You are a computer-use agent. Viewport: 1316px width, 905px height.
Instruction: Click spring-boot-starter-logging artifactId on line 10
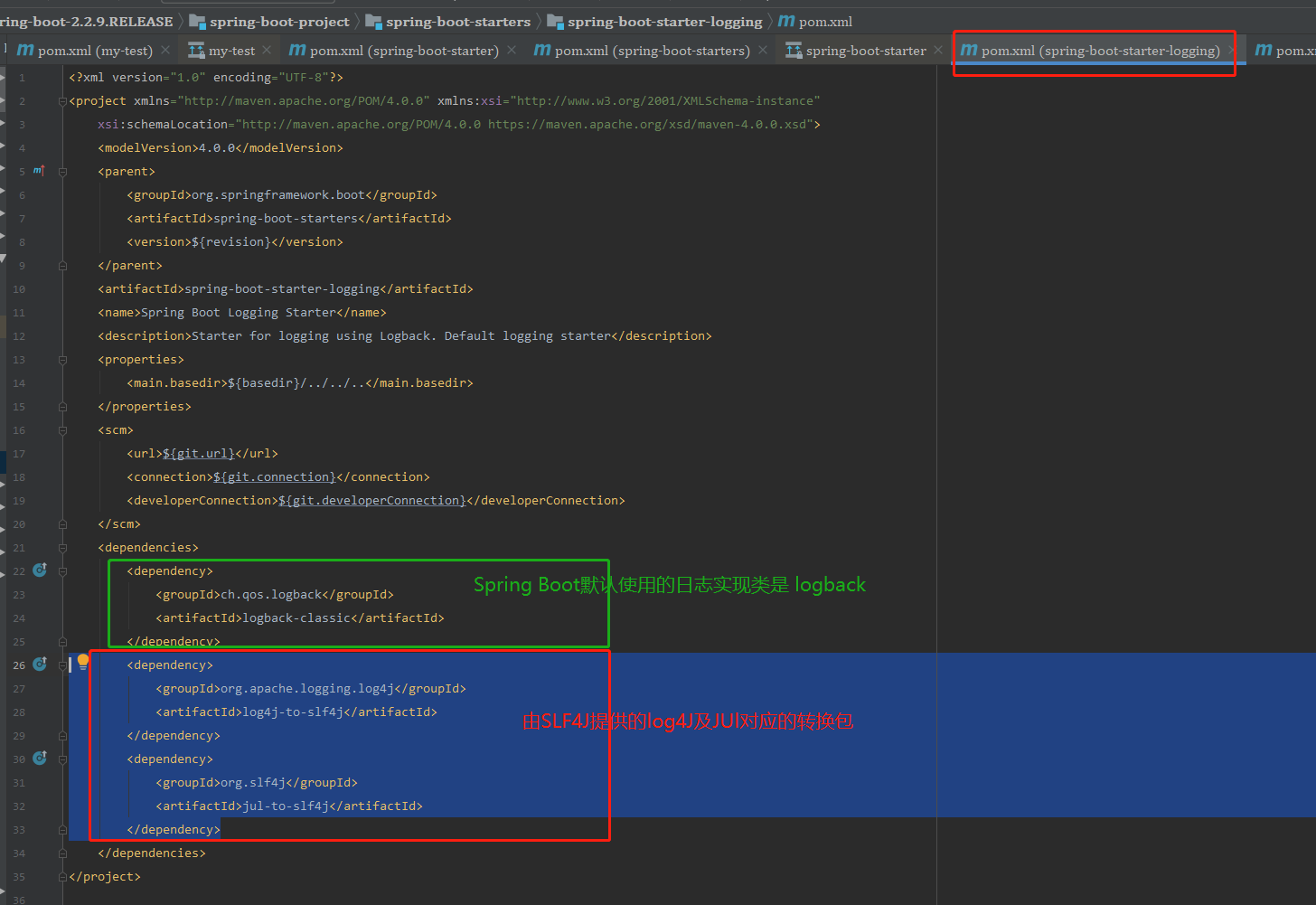tap(282, 288)
